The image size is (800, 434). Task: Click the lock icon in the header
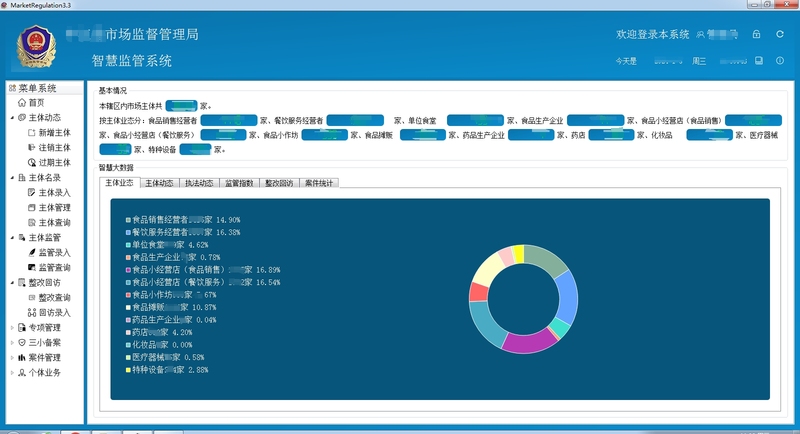pos(756,34)
